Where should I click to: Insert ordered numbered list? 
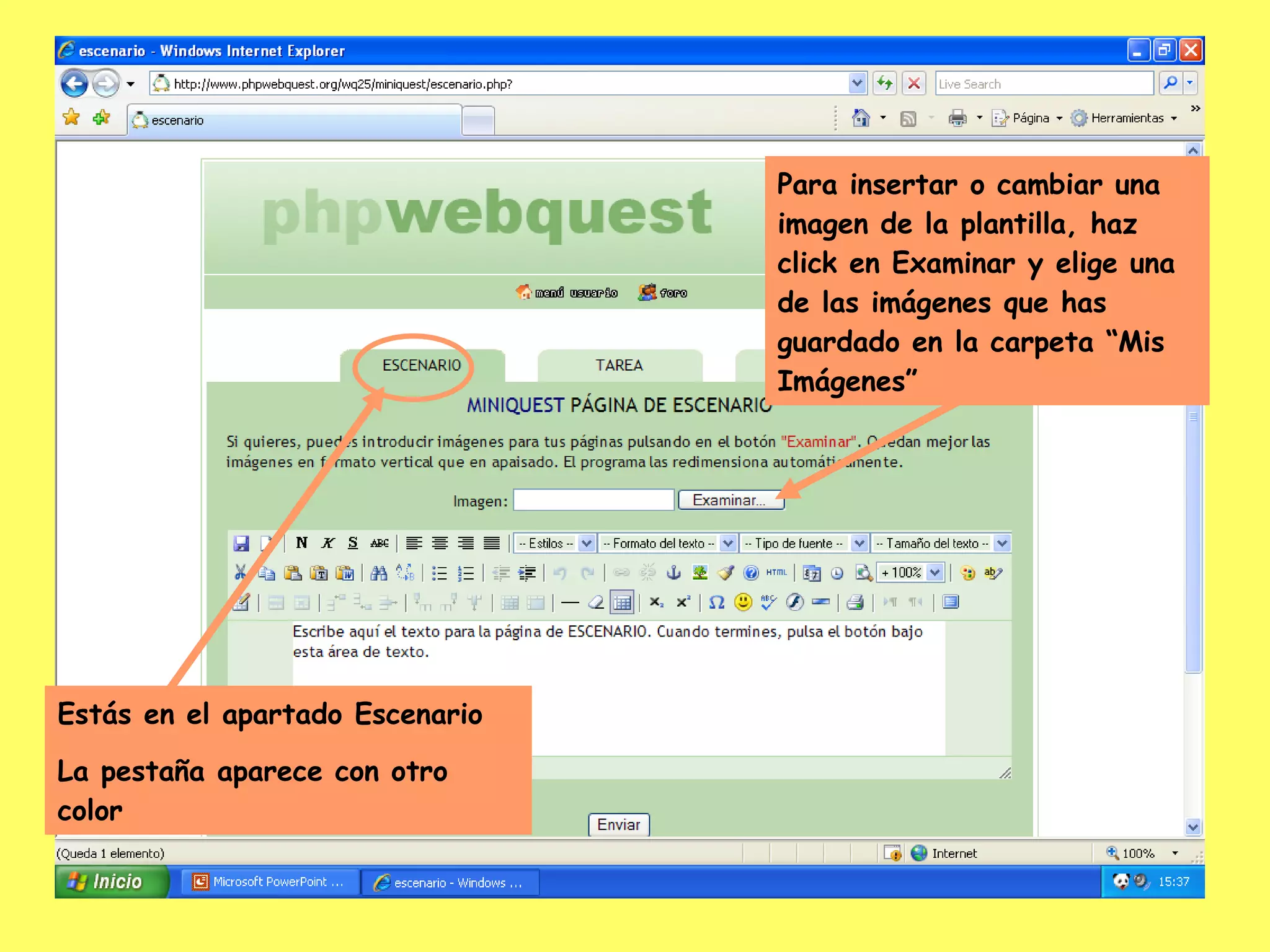click(466, 573)
